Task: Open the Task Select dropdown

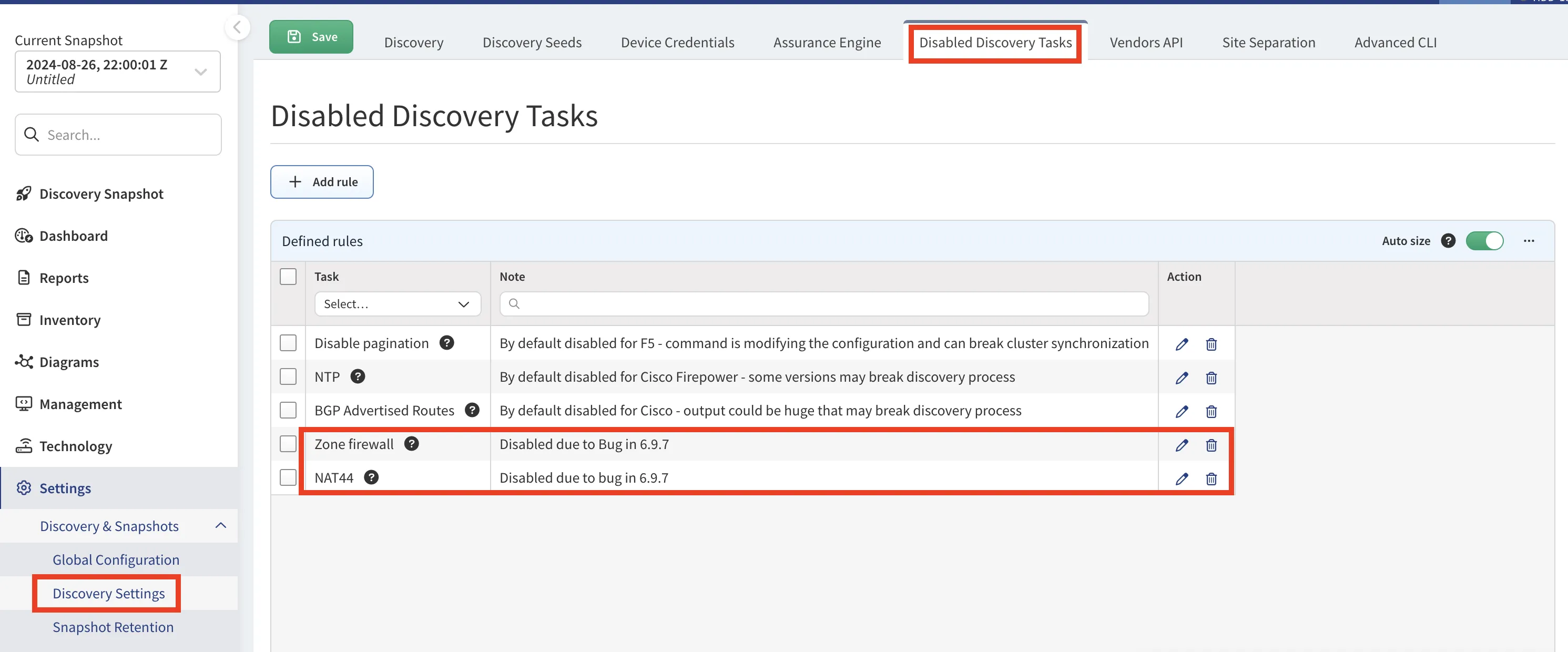Action: click(x=397, y=304)
